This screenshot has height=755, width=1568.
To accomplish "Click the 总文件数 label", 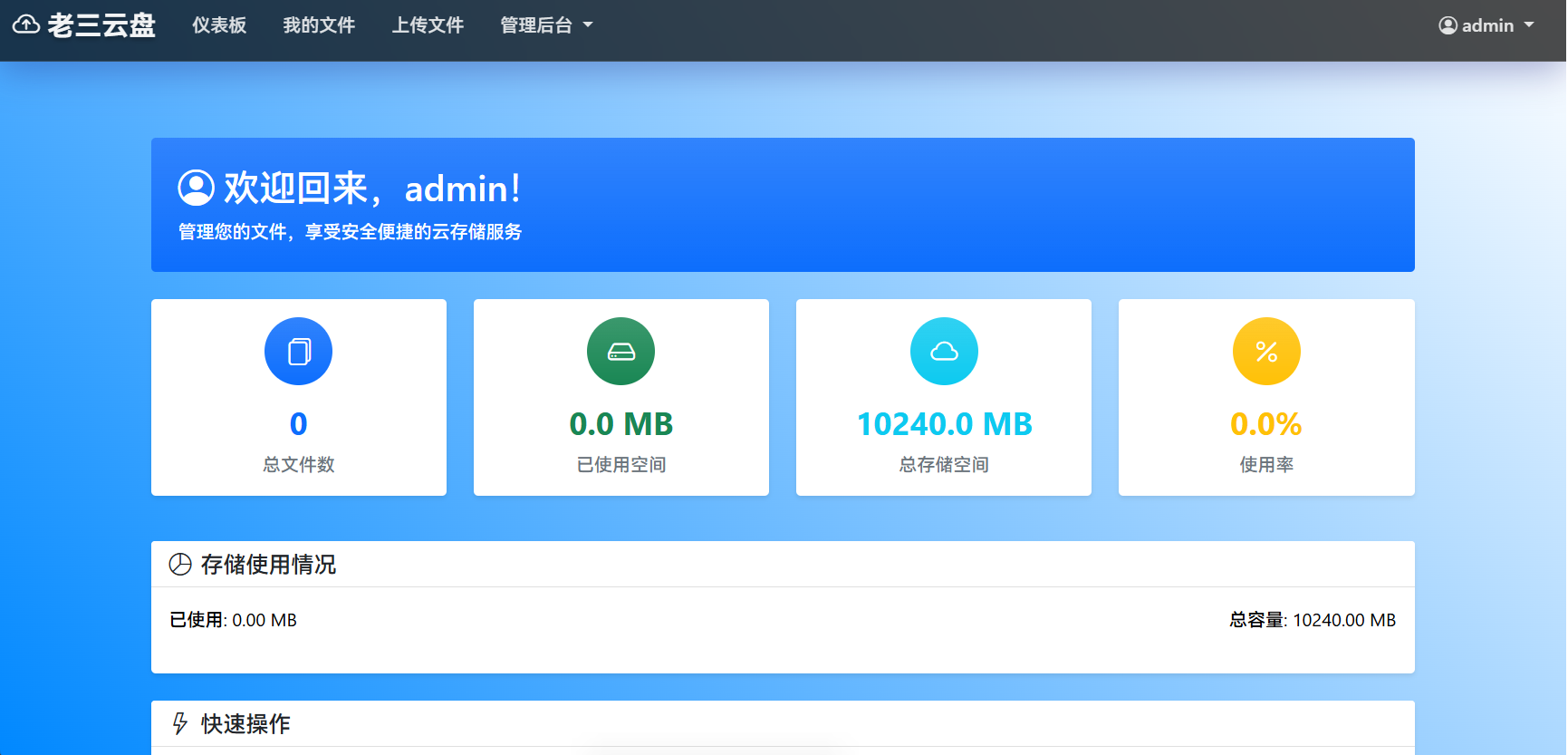I will coord(298,464).
